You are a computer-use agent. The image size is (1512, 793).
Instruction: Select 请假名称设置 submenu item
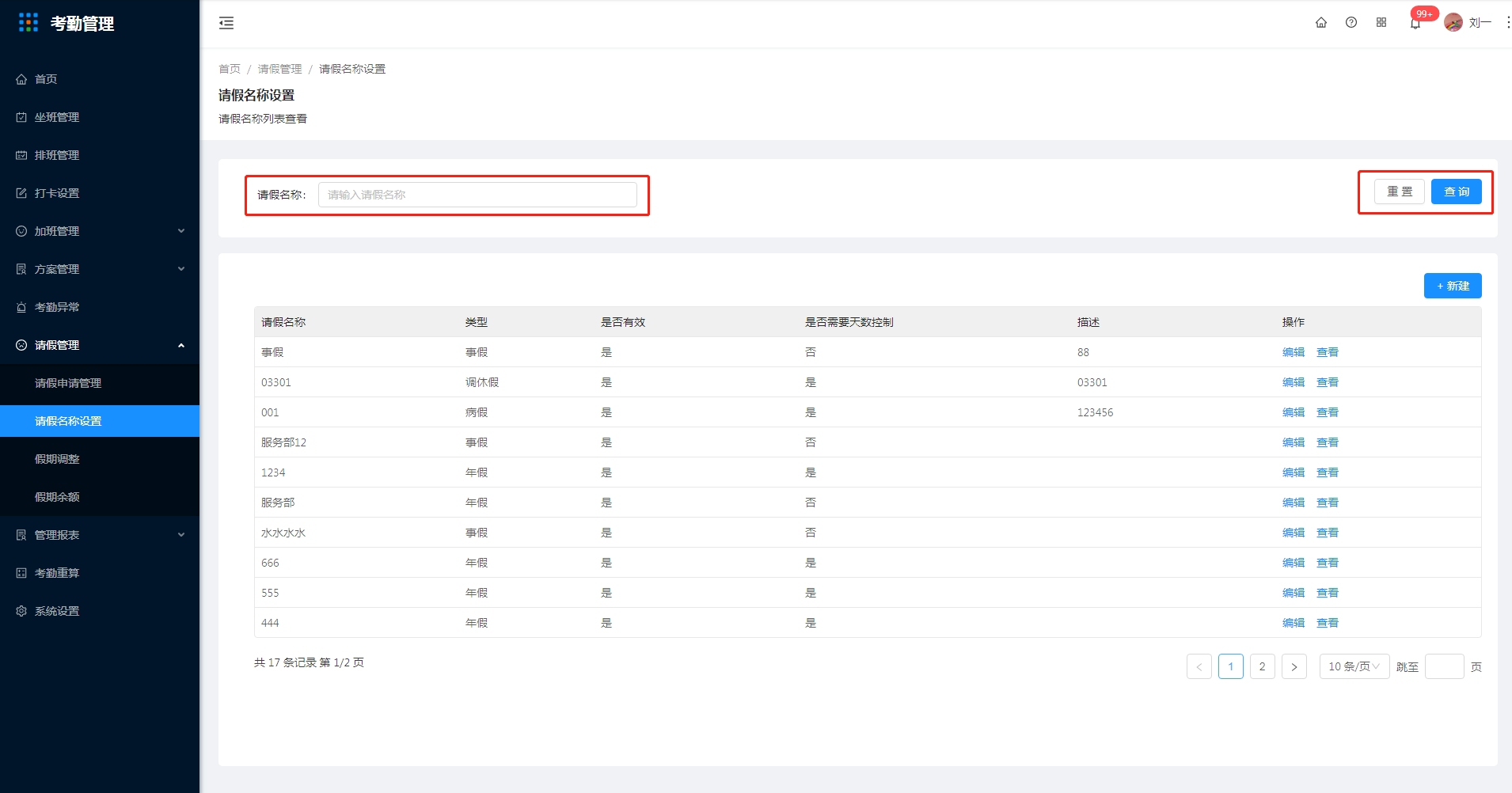coord(100,421)
